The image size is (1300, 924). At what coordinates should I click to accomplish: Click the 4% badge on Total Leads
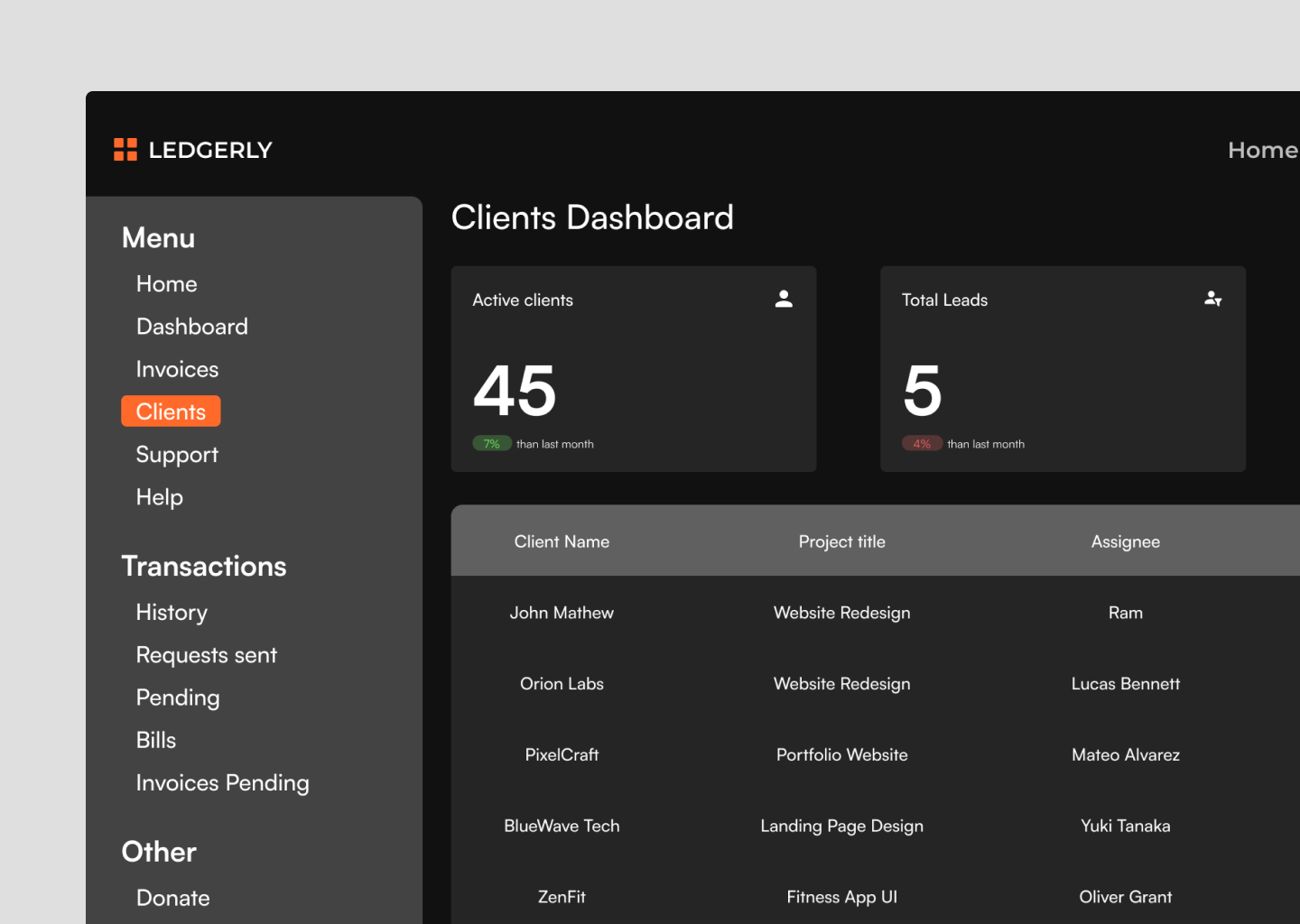922,443
